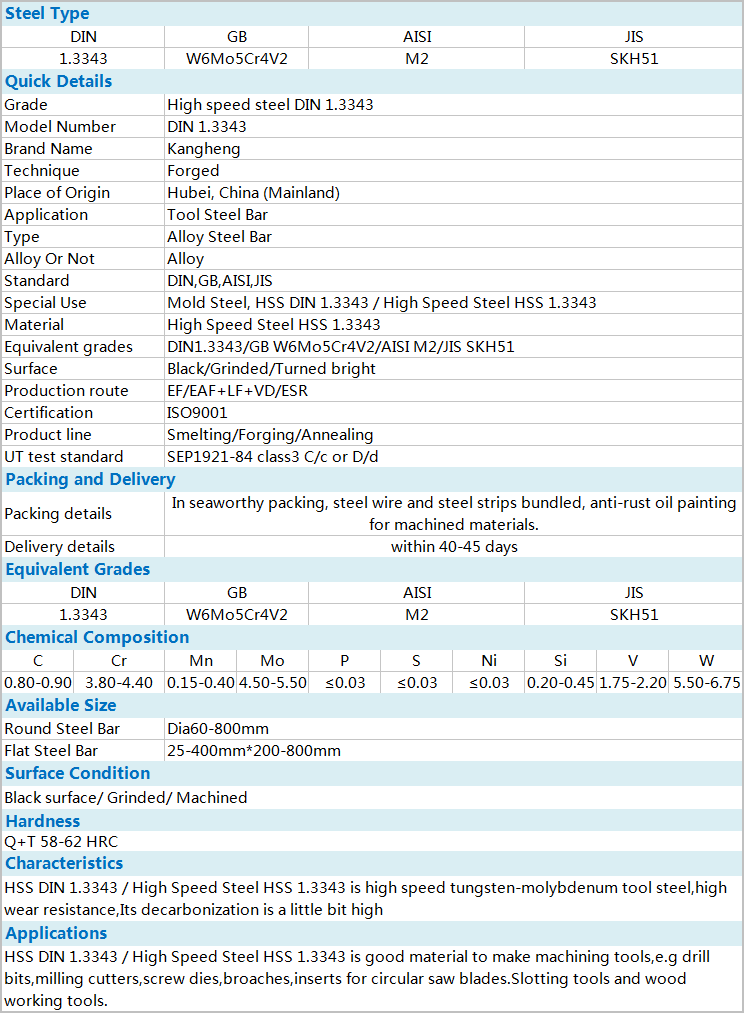
Task: Click the Q+T 58-62 HRC hardness text
Action: 61,842
